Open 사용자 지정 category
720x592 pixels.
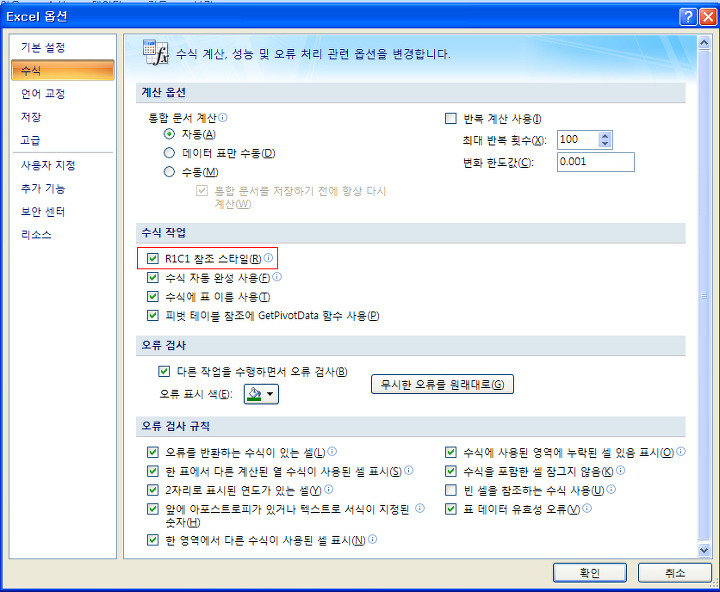[x=63, y=165]
